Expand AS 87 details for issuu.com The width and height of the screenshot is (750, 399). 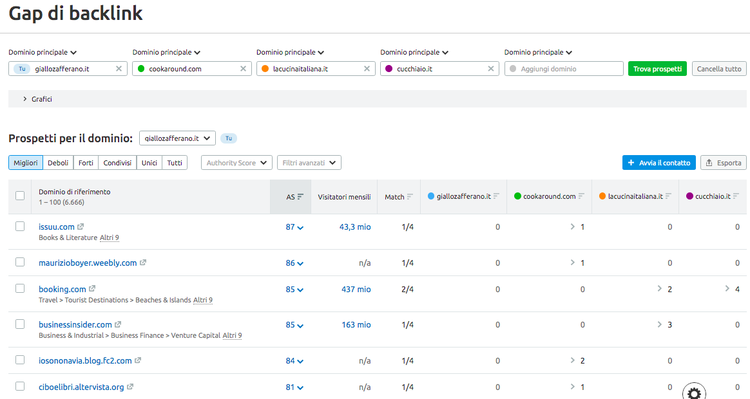[294, 227]
